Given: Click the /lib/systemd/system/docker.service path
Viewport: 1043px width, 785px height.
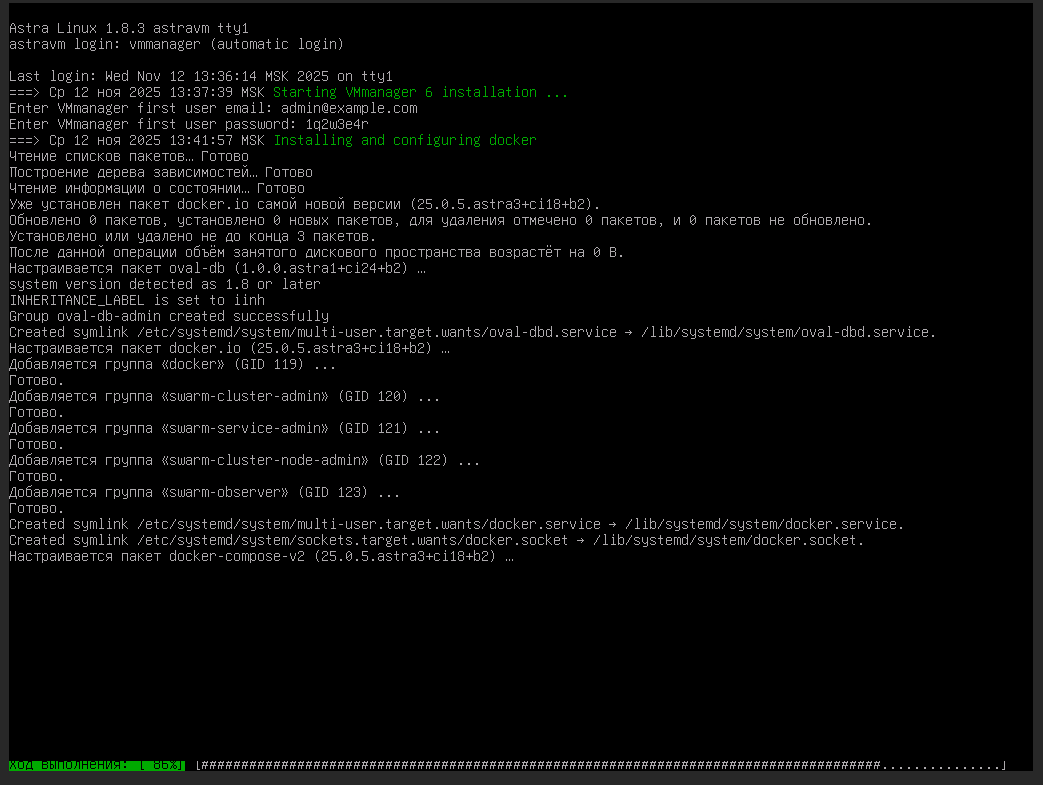Looking at the screenshot, I should tap(764, 524).
